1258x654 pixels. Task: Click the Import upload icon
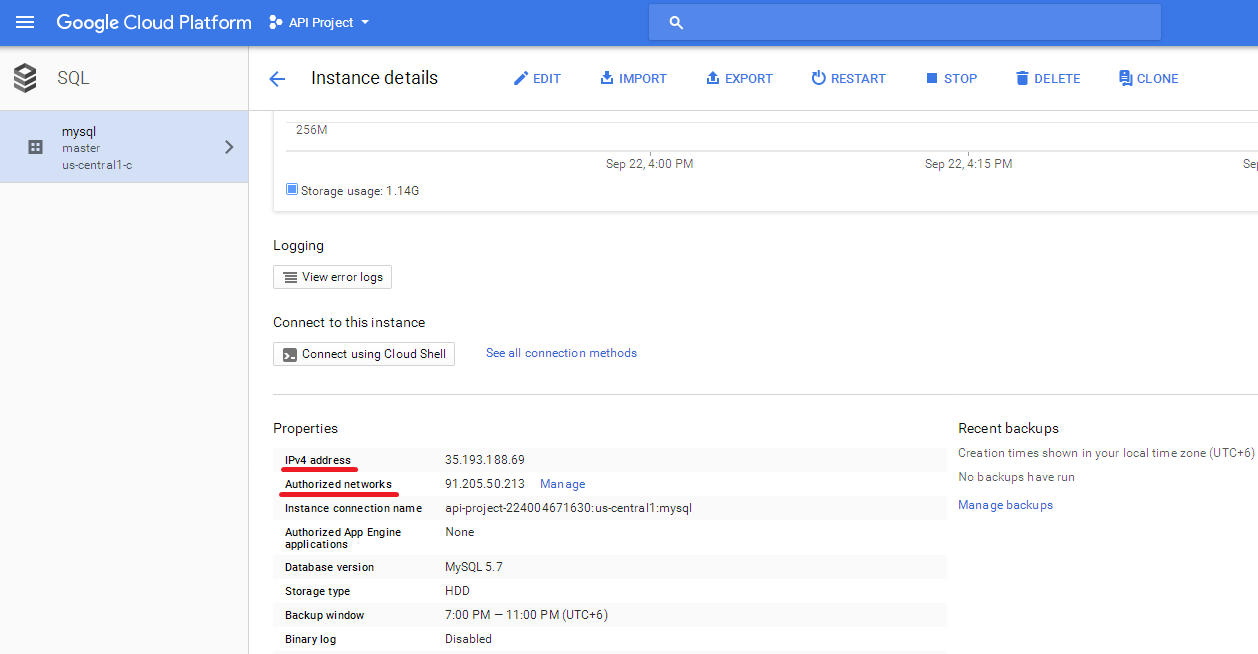[607, 78]
